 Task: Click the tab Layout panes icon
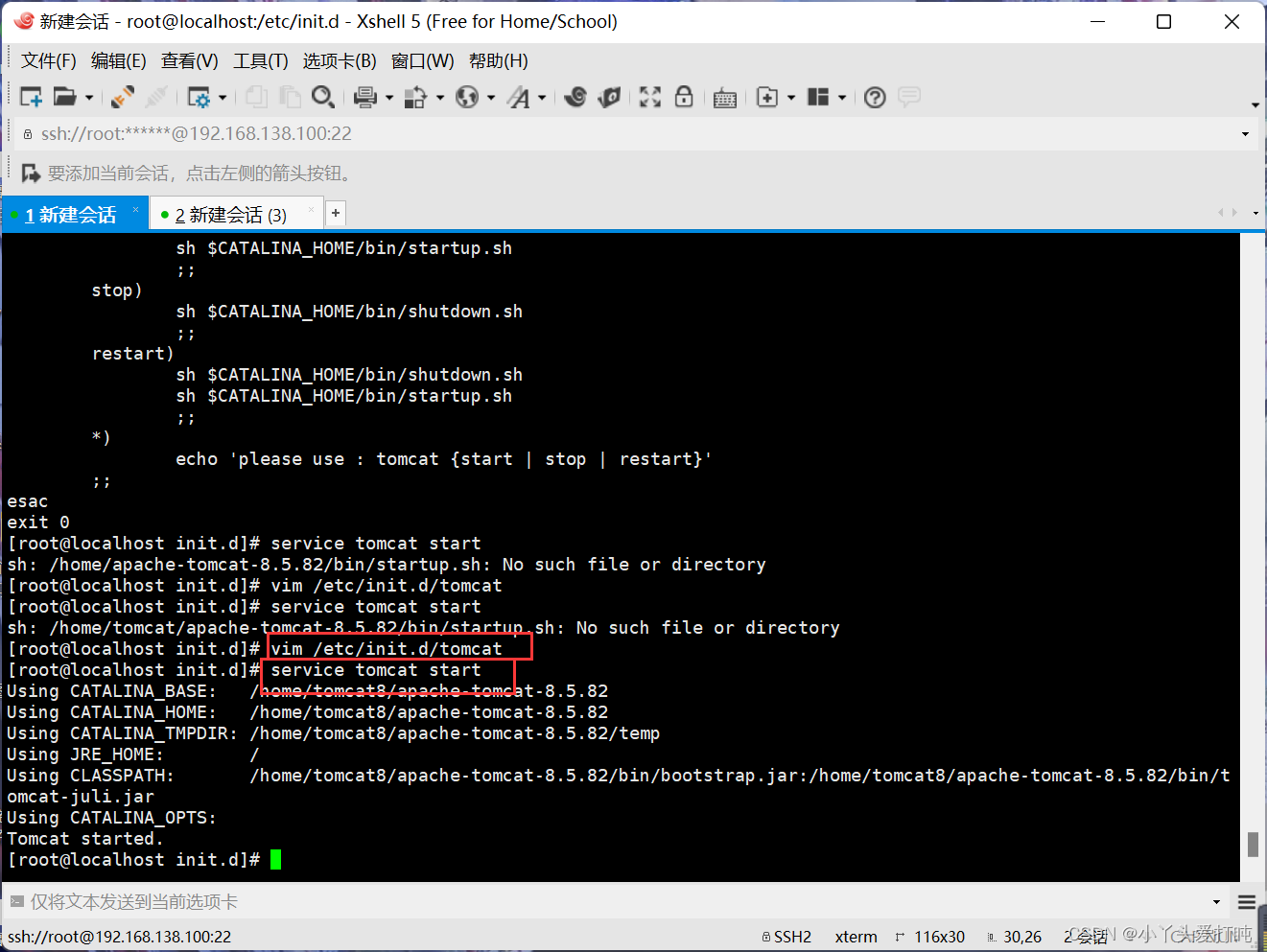click(x=818, y=97)
